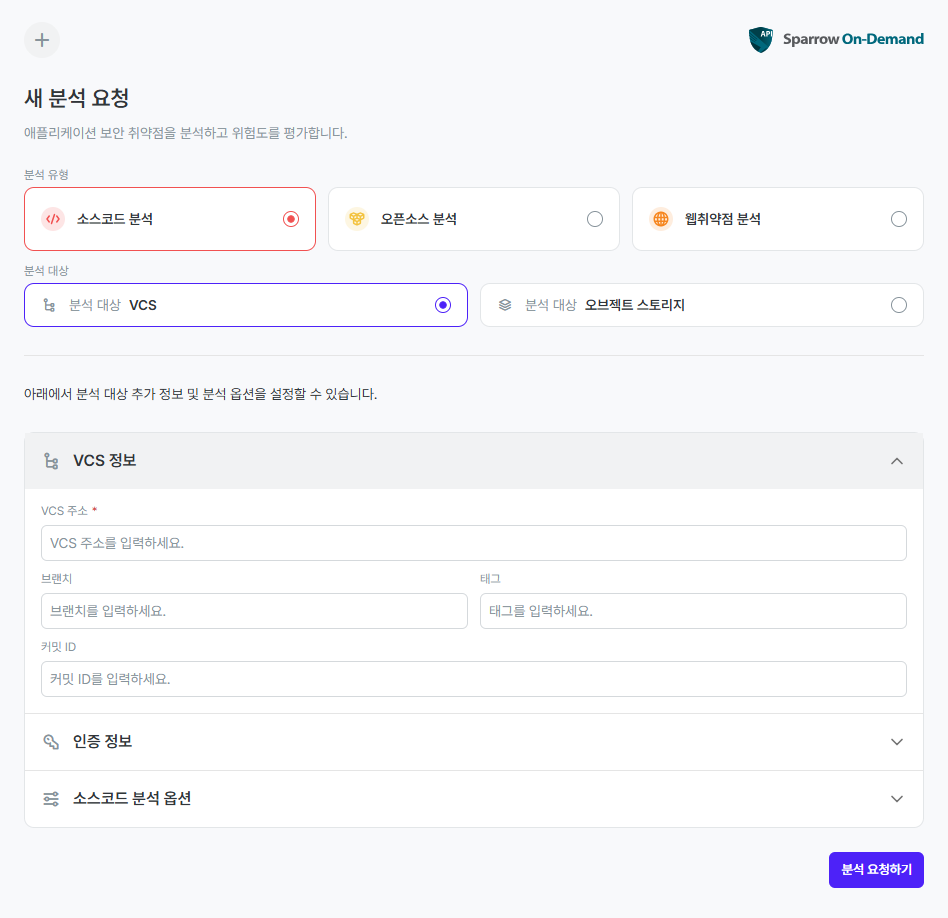Image resolution: width=948 pixels, height=918 pixels.
Task: Expand the 소스코드 분석 옵션 section
Action: point(897,799)
